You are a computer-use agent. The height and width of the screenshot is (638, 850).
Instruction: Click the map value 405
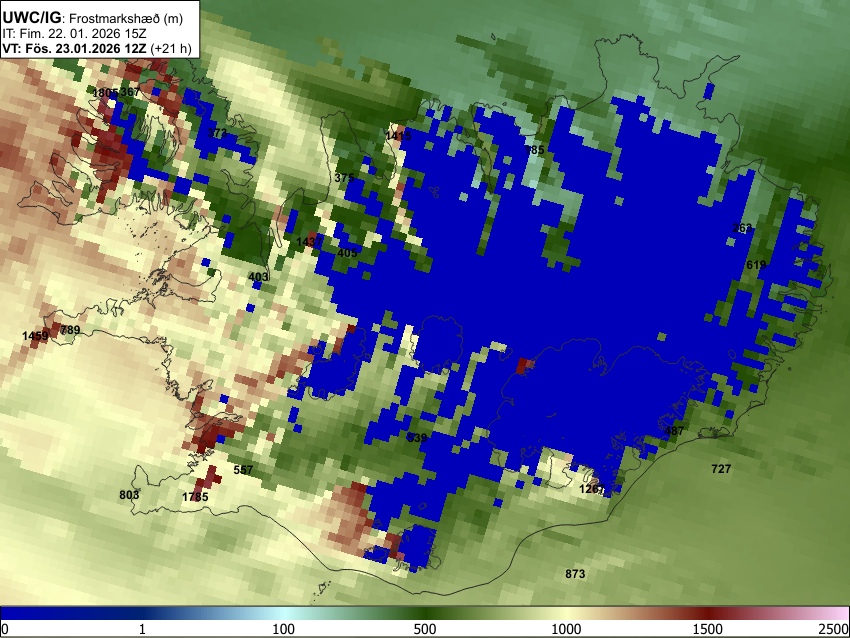(x=347, y=253)
